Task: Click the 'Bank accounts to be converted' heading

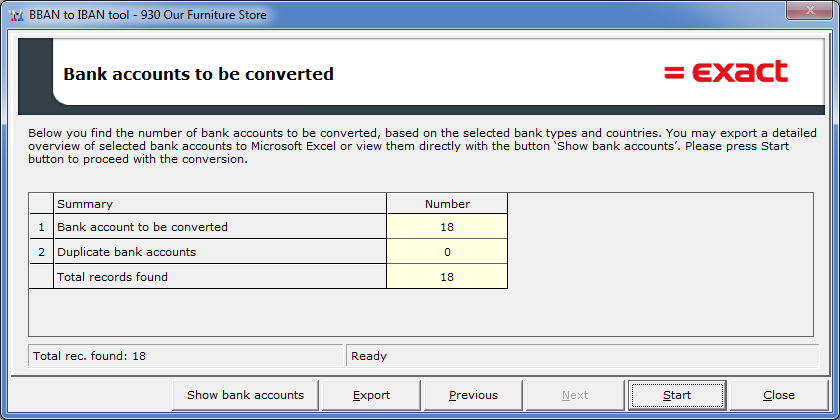Action: pyautogui.click(x=198, y=73)
